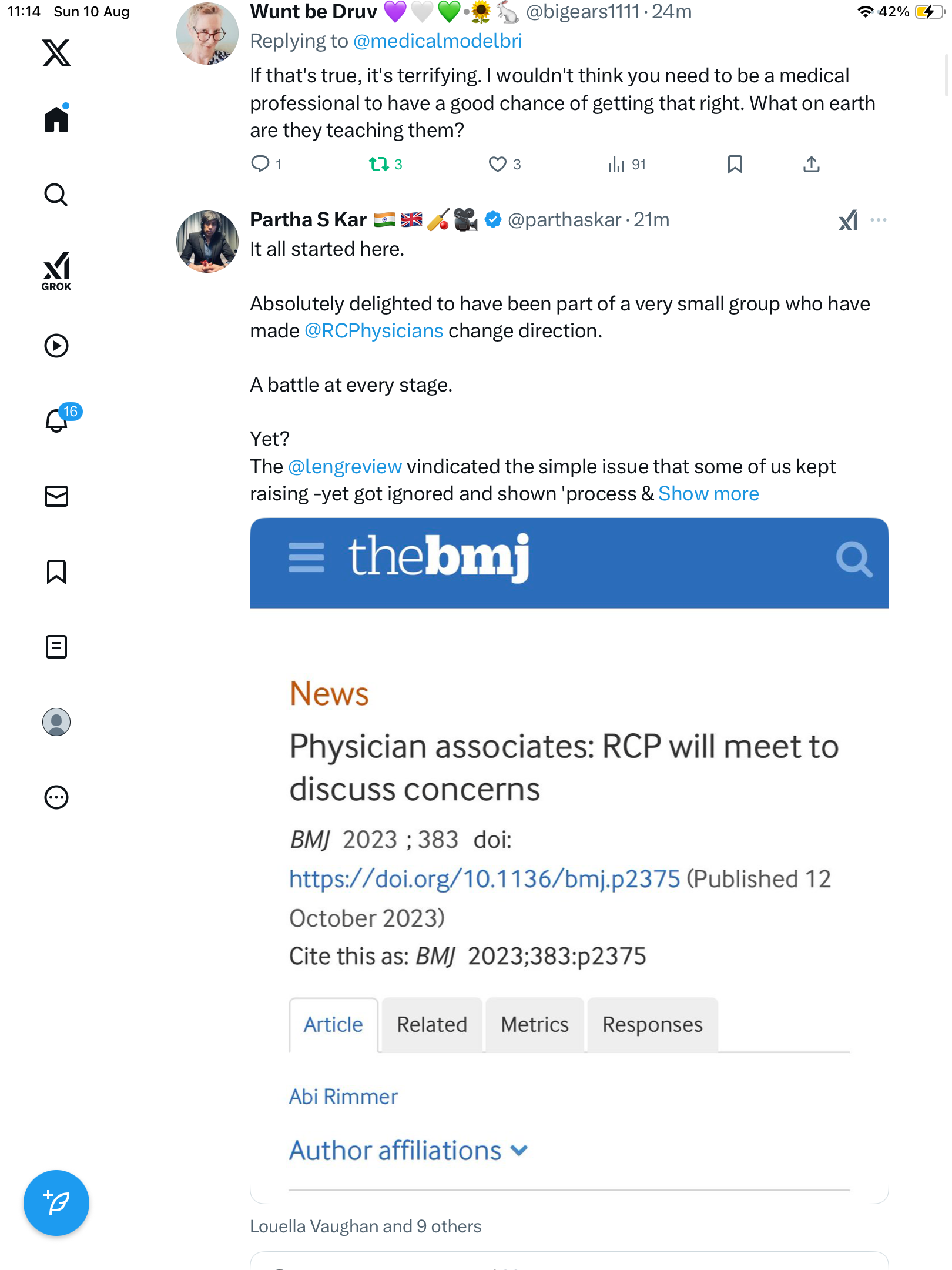The image size is (952, 1270).
Task: Open Grok from the sidebar
Action: (56, 271)
